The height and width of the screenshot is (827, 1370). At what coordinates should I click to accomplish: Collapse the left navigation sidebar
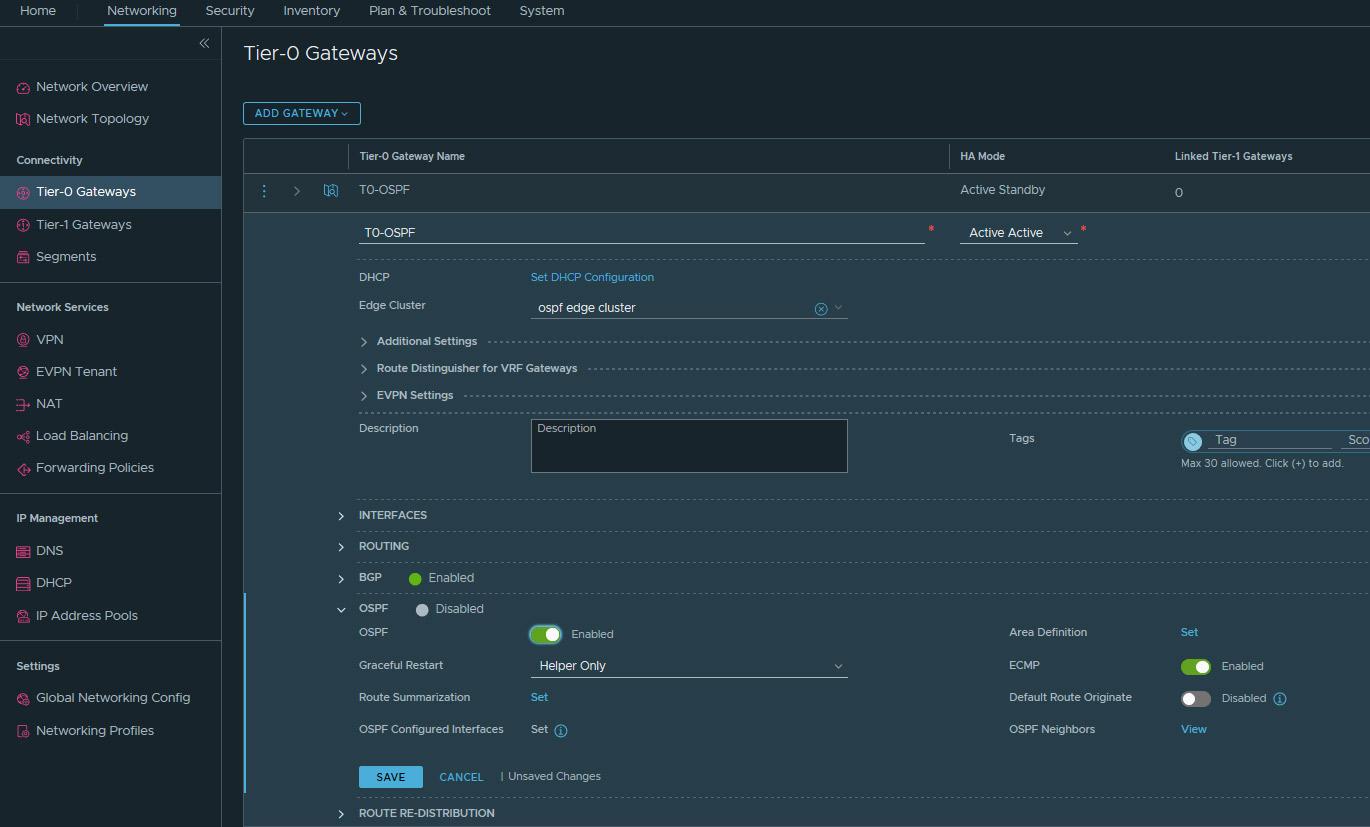204,43
